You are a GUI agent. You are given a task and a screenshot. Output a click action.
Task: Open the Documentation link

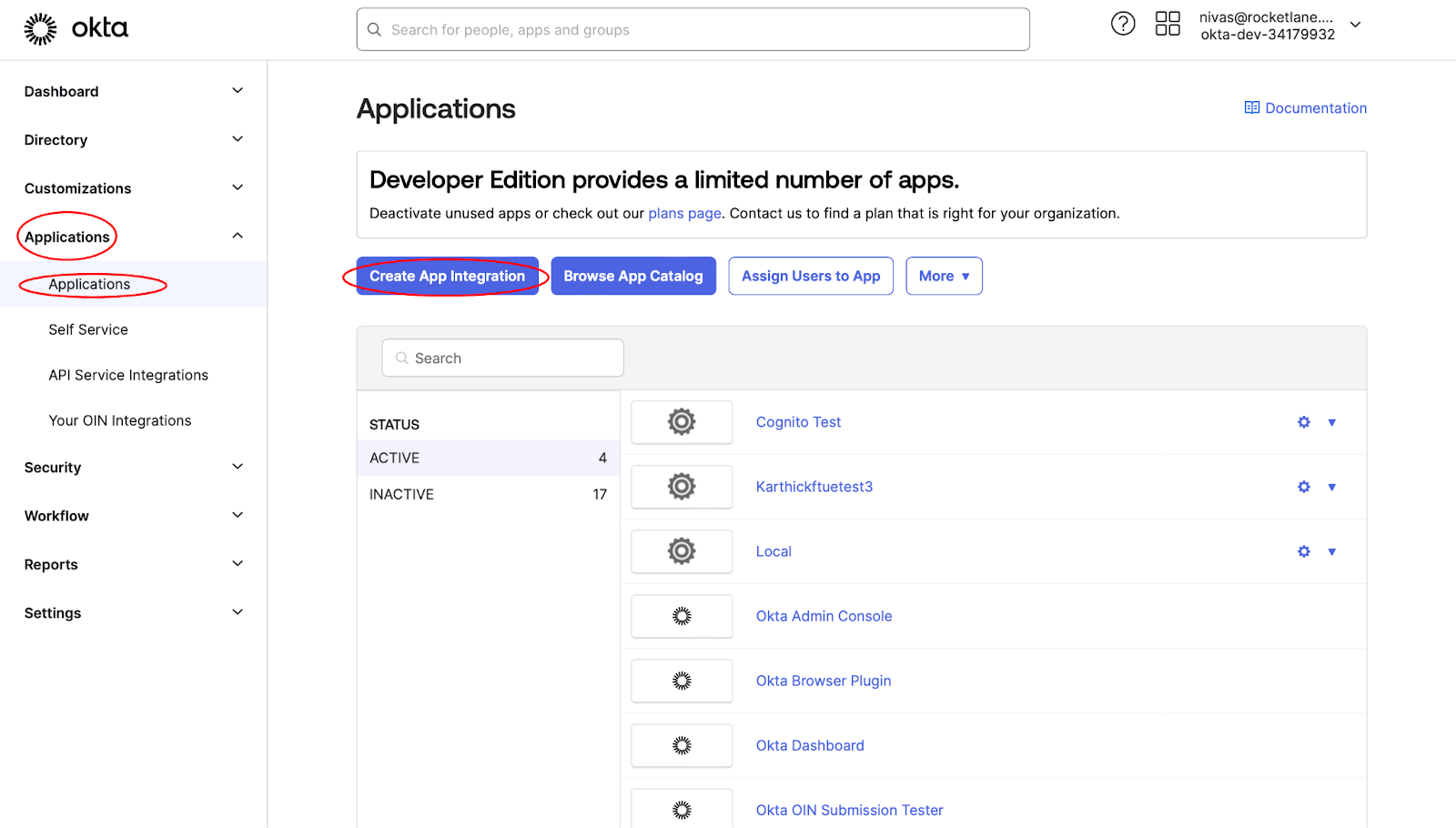[1316, 108]
